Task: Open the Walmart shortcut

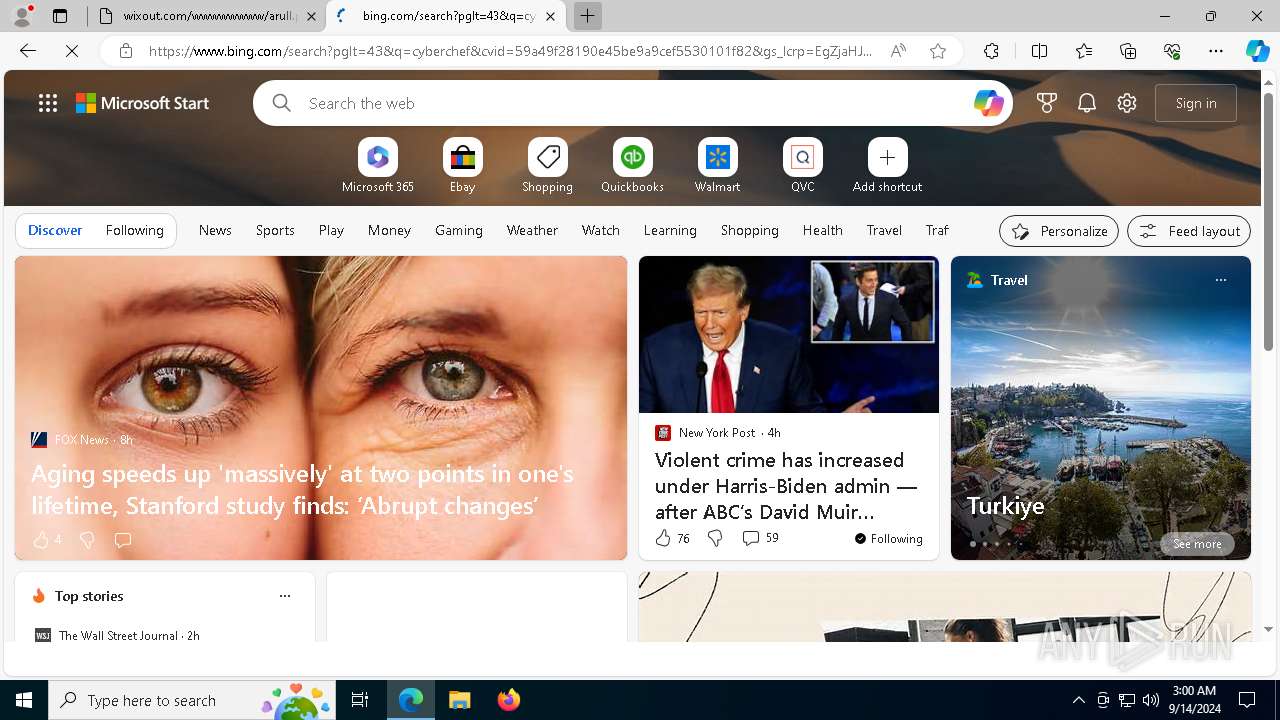Action: [717, 166]
